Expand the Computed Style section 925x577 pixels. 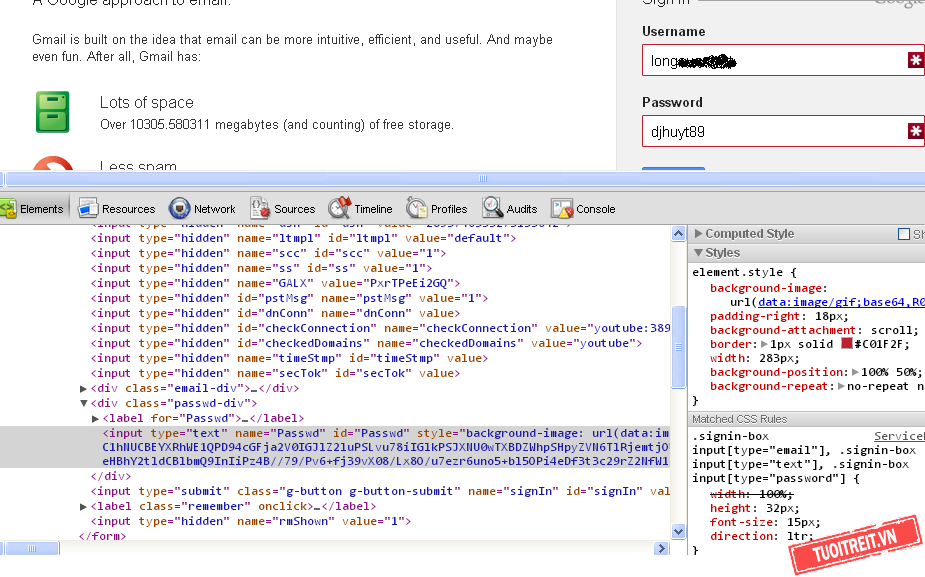pyautogui.click(x=698, y=234)
